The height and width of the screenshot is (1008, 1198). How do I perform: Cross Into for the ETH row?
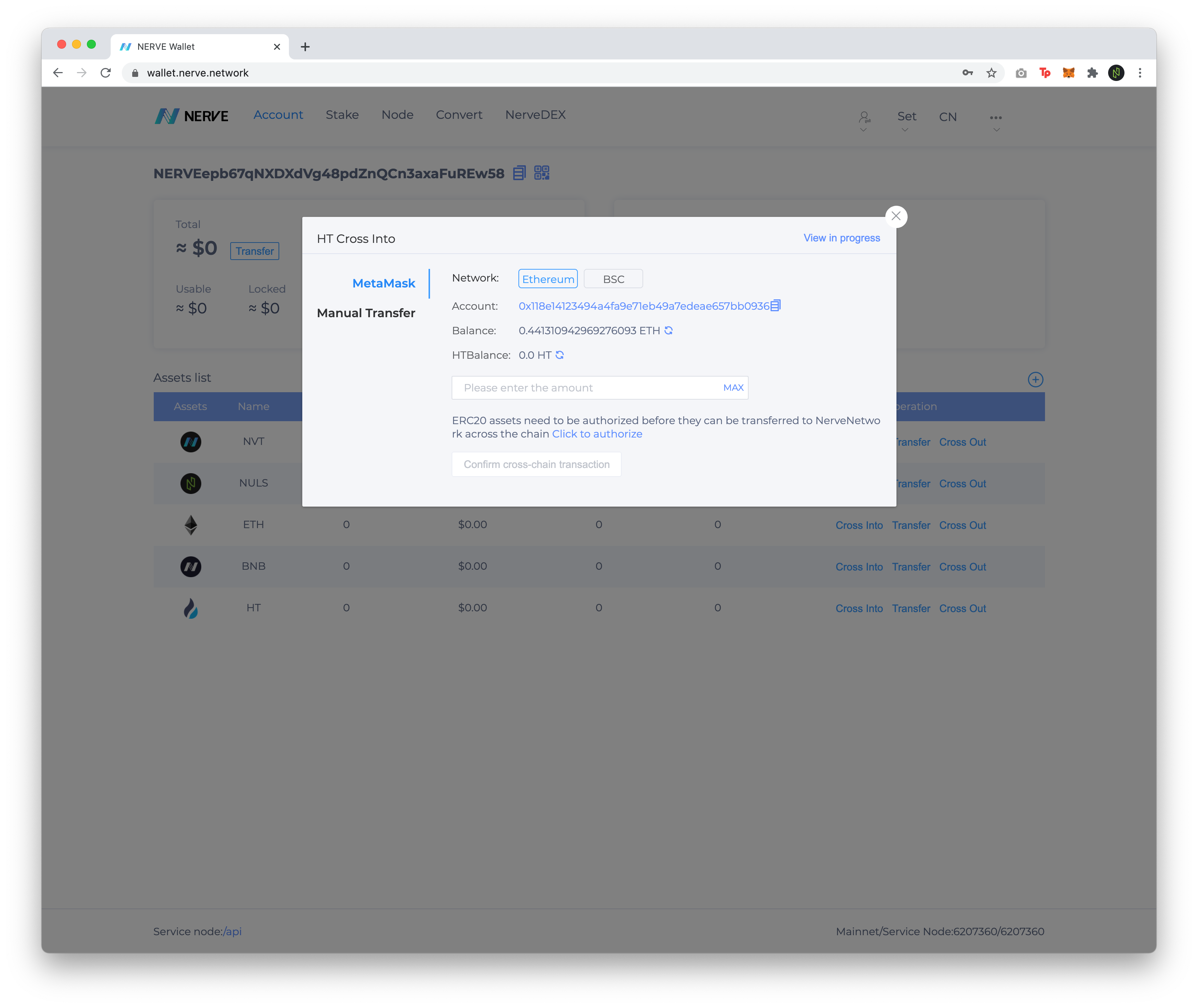tap(859, 525)
